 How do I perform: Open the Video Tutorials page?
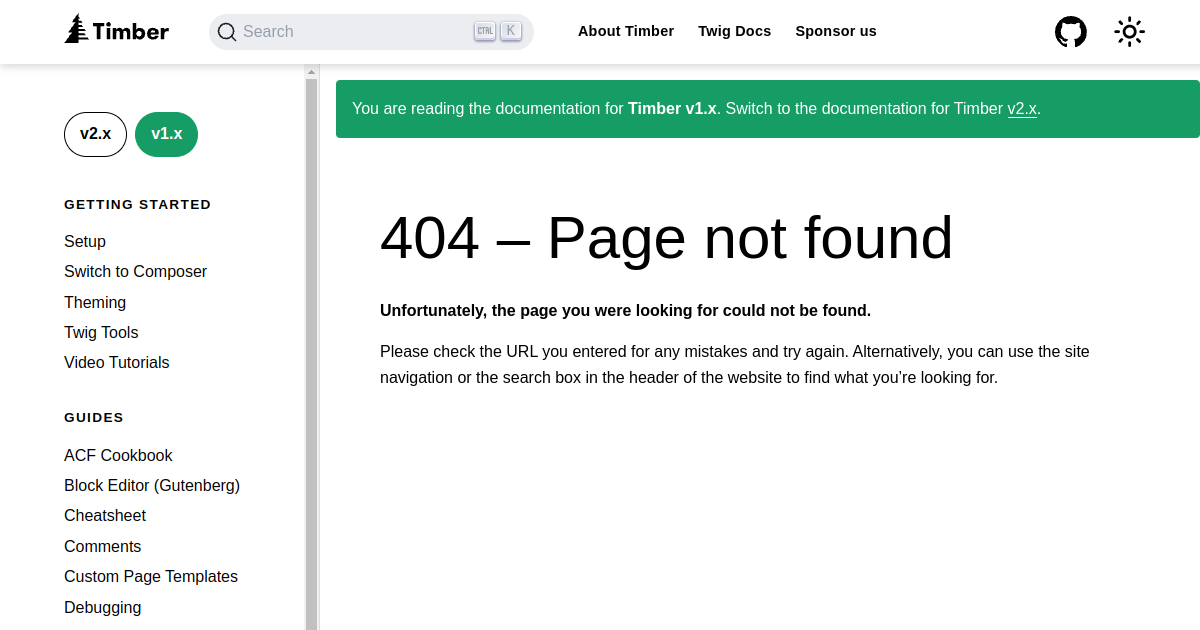[117, 362]
